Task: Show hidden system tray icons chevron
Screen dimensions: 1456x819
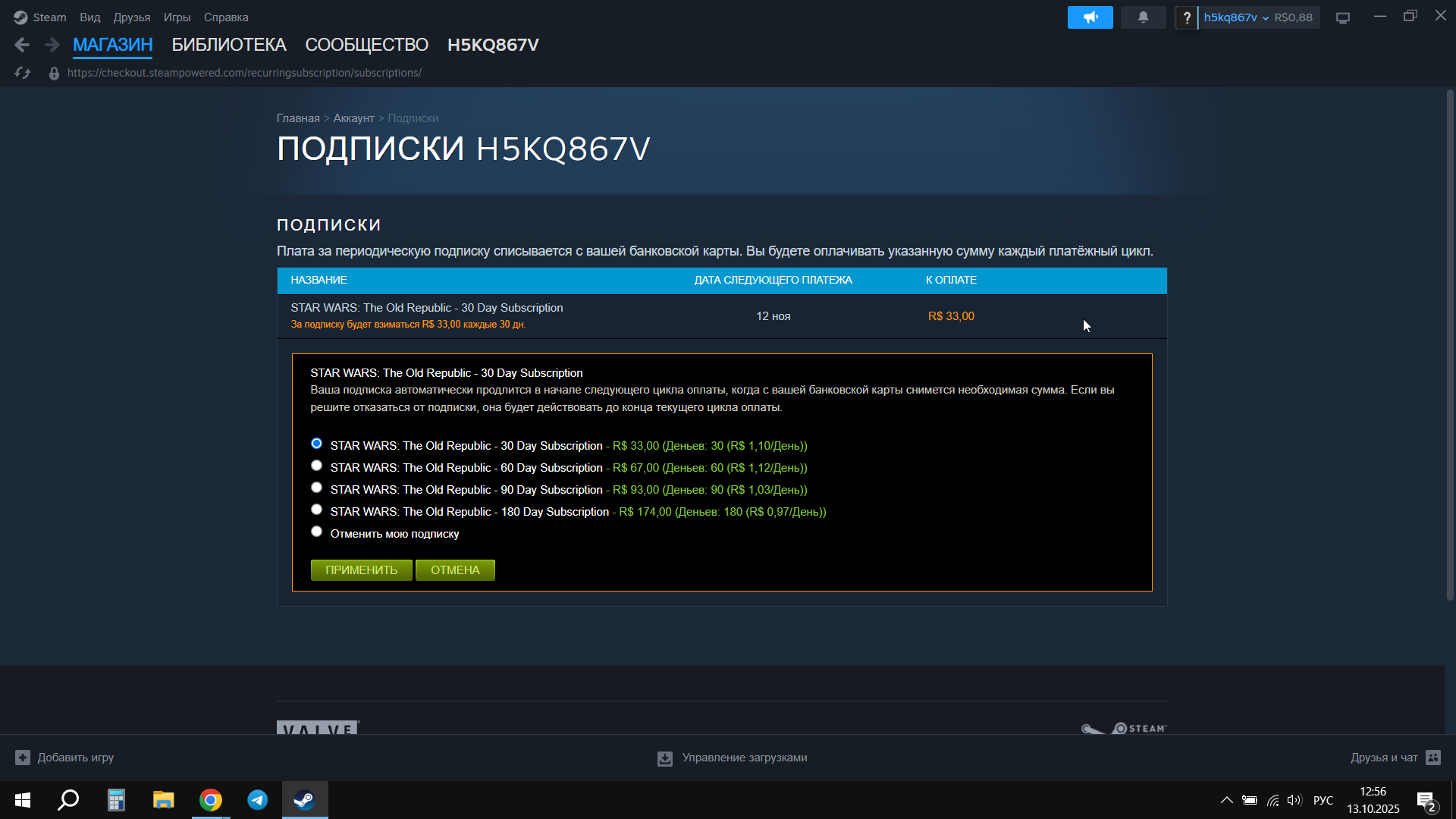Action: click(x=1226, y=800)
